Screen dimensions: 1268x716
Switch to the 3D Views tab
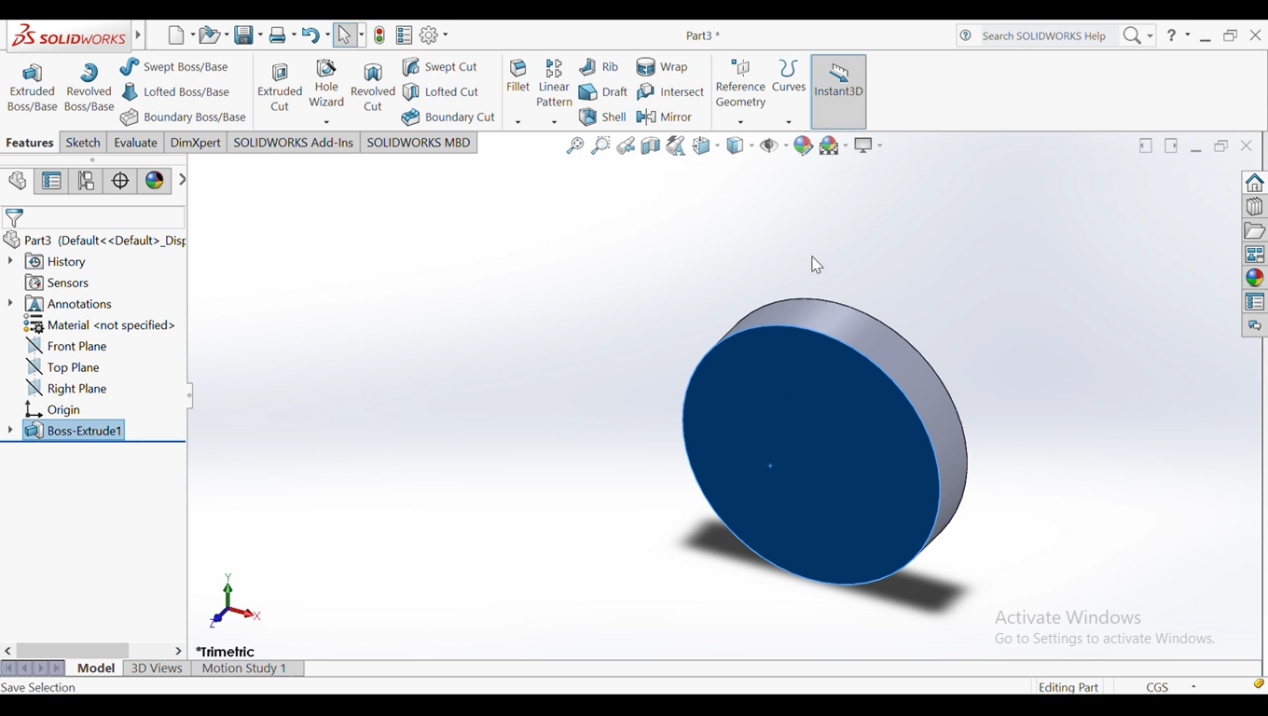[x=157, y=668]
